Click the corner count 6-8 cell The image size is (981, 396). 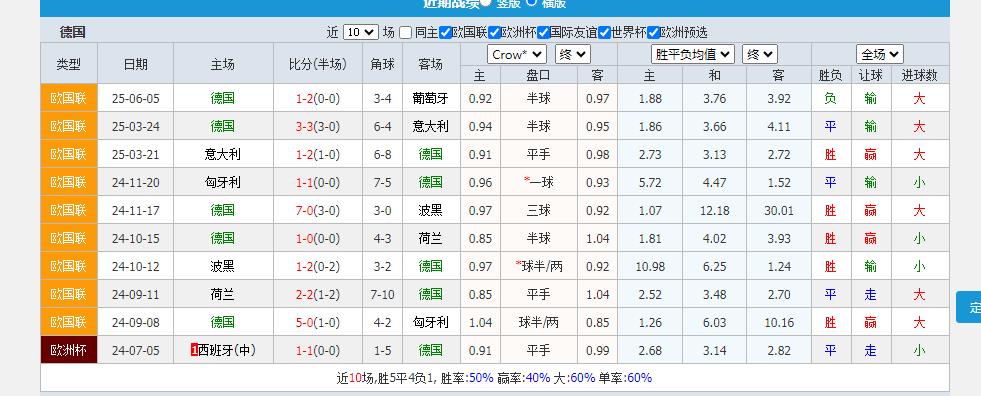point(382,155)
